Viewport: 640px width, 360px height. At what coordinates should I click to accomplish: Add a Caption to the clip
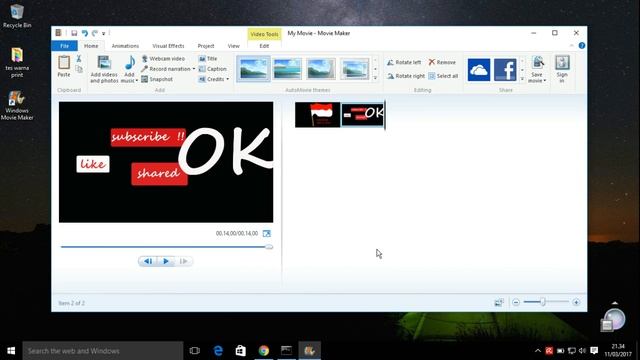pyautogui.click(x=212, y=69)
